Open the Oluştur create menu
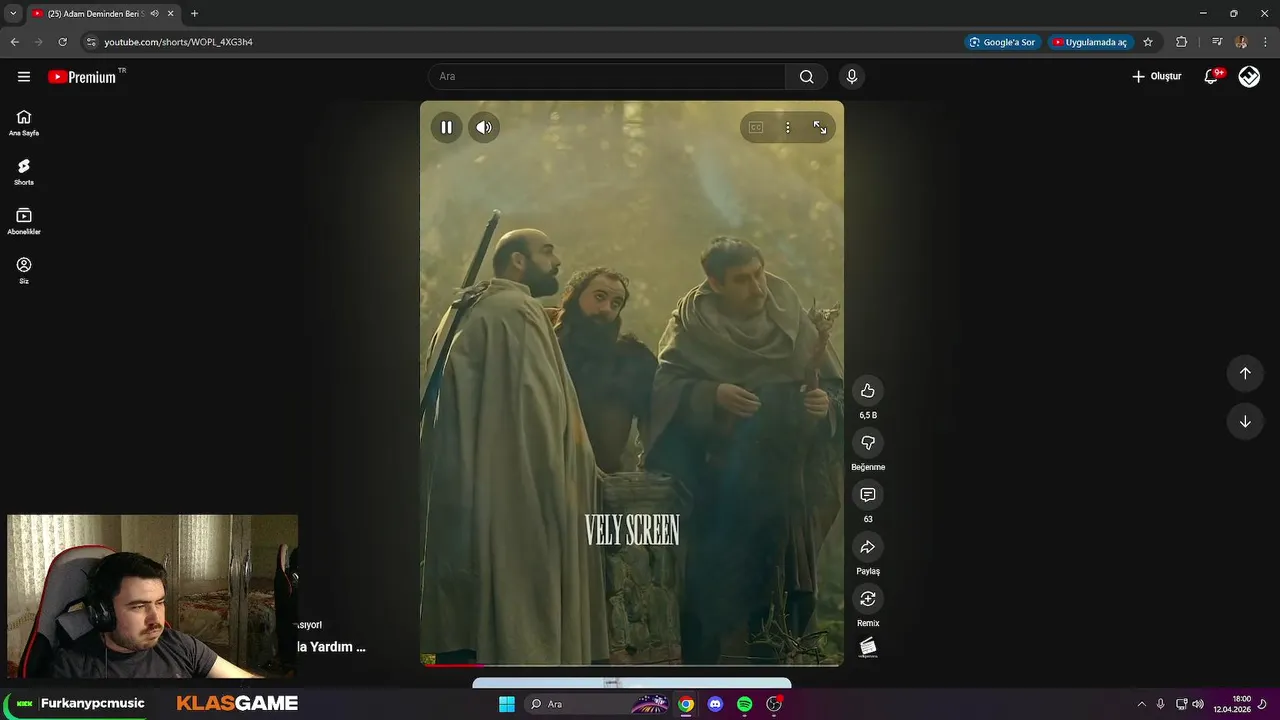Image resolution: width=1280 pixels, height=720 pixels. point(1156,76)
